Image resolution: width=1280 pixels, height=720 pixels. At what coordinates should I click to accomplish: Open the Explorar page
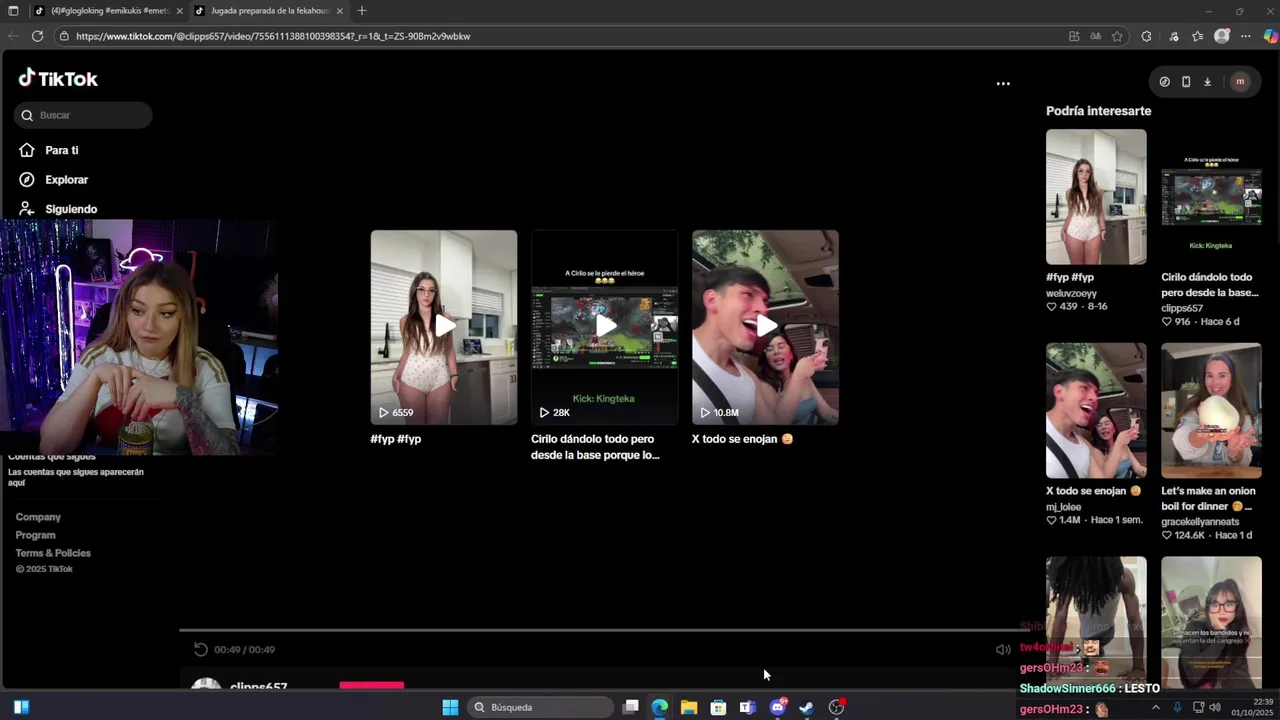tap(53, 180)
